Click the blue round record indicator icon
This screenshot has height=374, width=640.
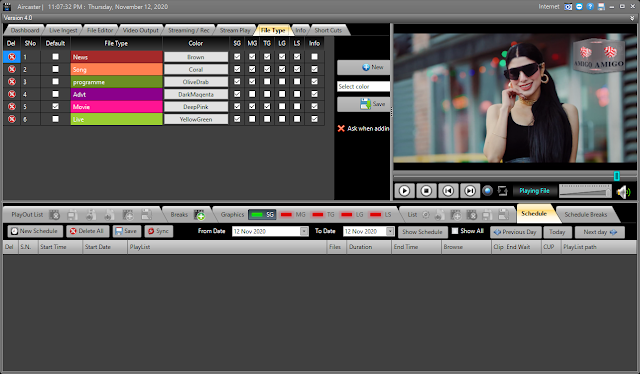pyautogui.click(x=487, y=191)
